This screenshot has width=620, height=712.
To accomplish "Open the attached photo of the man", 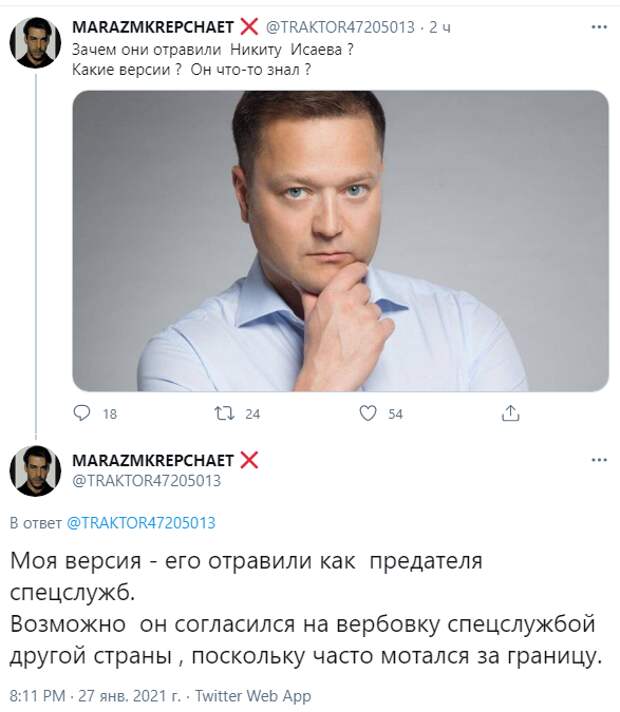I will tap(340, 241).
